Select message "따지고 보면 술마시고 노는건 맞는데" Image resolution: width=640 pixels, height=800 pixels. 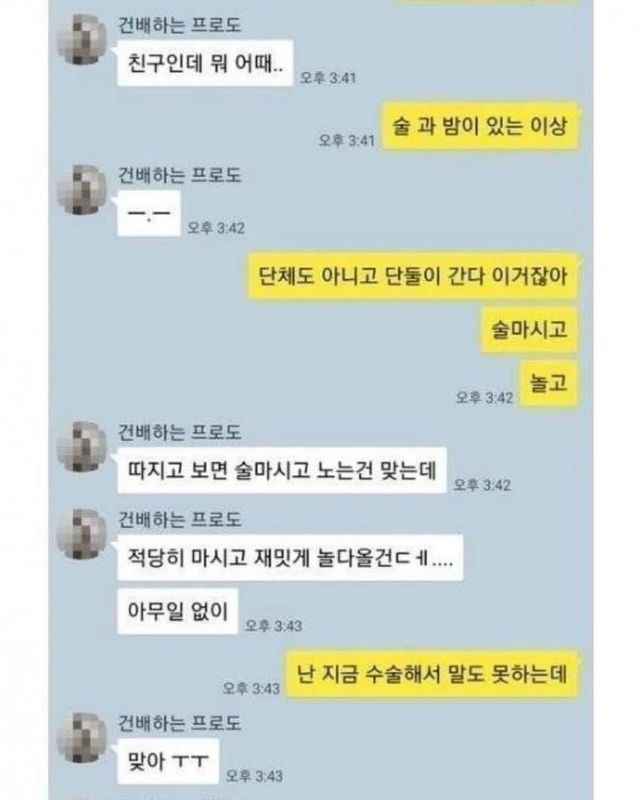[282, 470]
